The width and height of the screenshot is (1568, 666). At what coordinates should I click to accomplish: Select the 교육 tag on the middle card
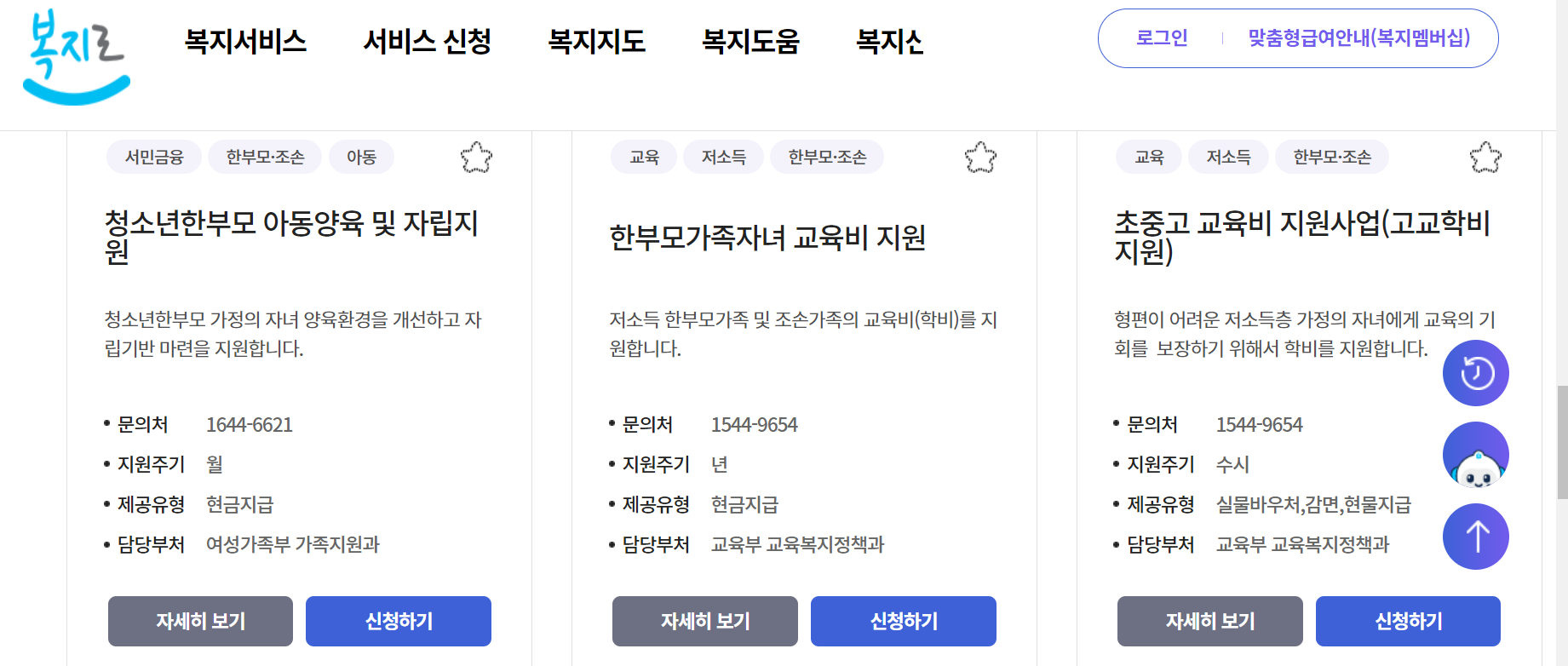[x=643, y=157]
